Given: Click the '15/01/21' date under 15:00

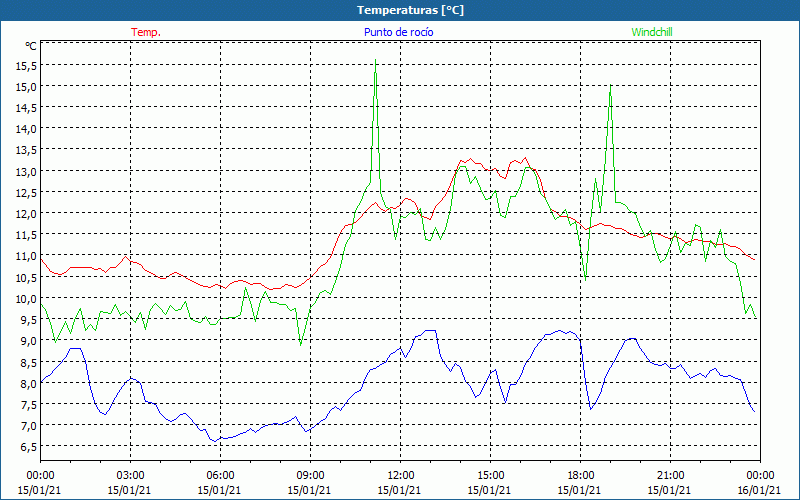Looking at the screenshot, I should coord(489,490).
